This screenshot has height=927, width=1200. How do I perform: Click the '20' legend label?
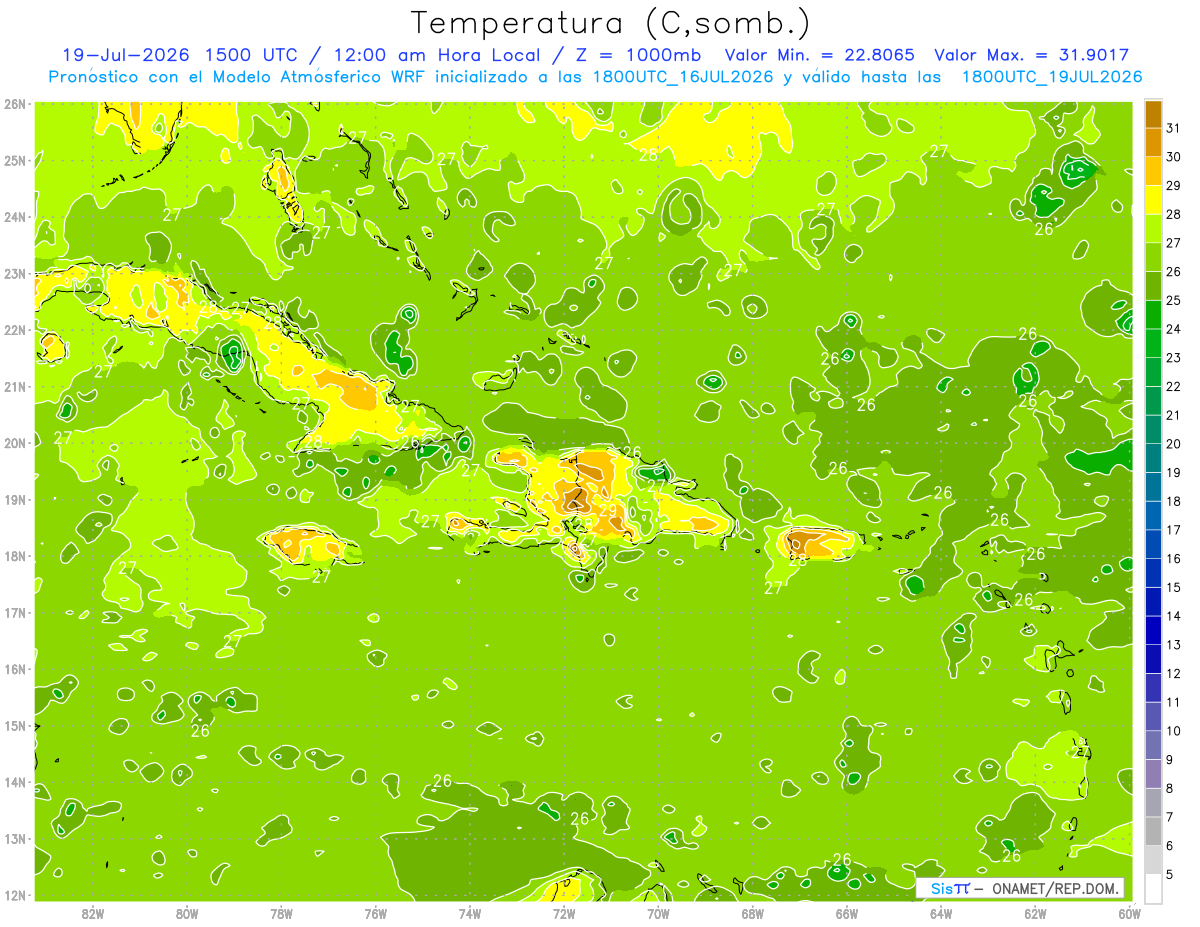(1173, 443)
